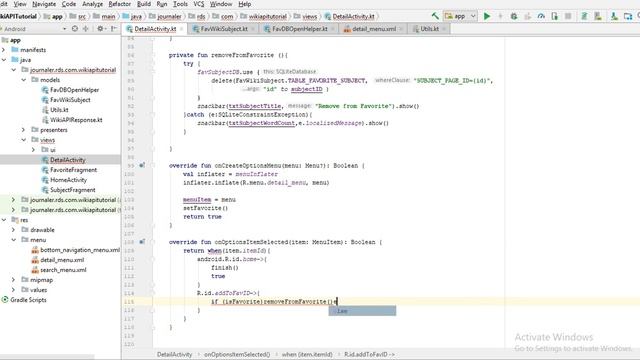Expand the manifests folder
Screen dimensions: 640x360
click(4, 50)
